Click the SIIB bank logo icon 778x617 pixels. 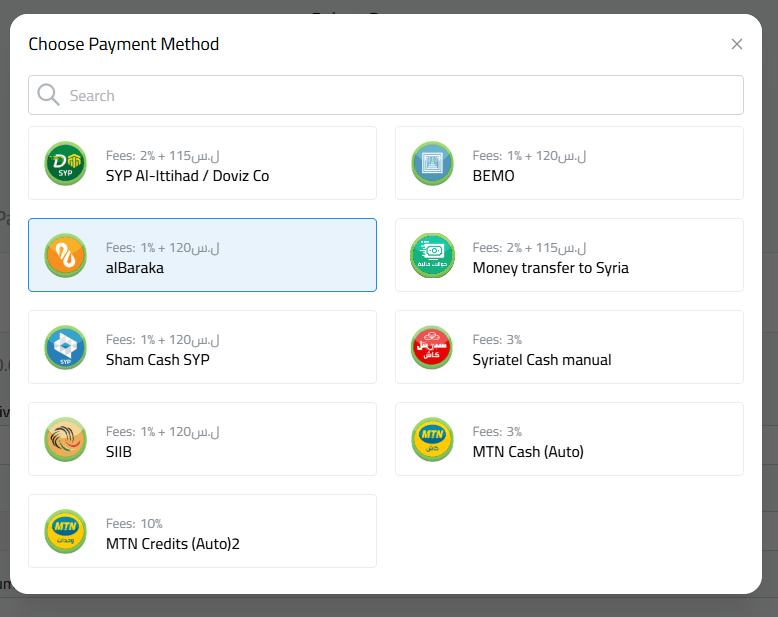pos(65,439)
